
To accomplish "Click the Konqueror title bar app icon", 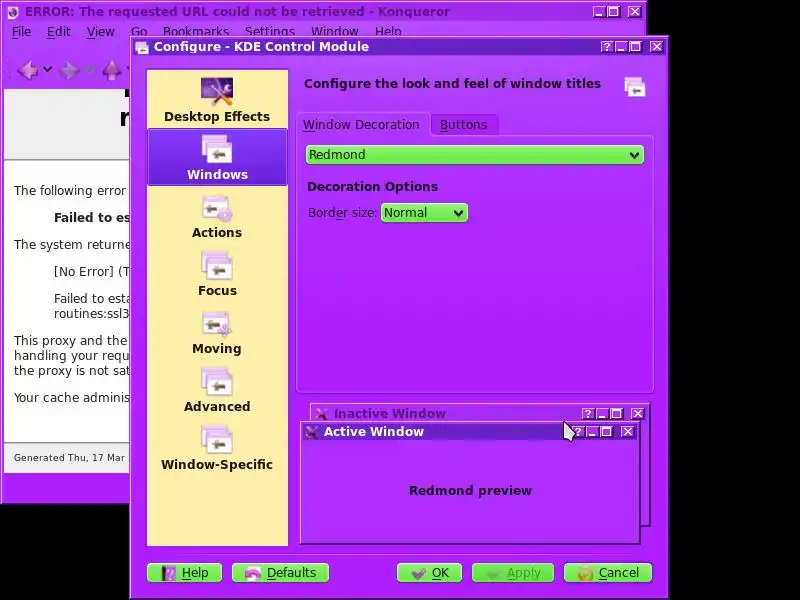I will pos(13,12).
